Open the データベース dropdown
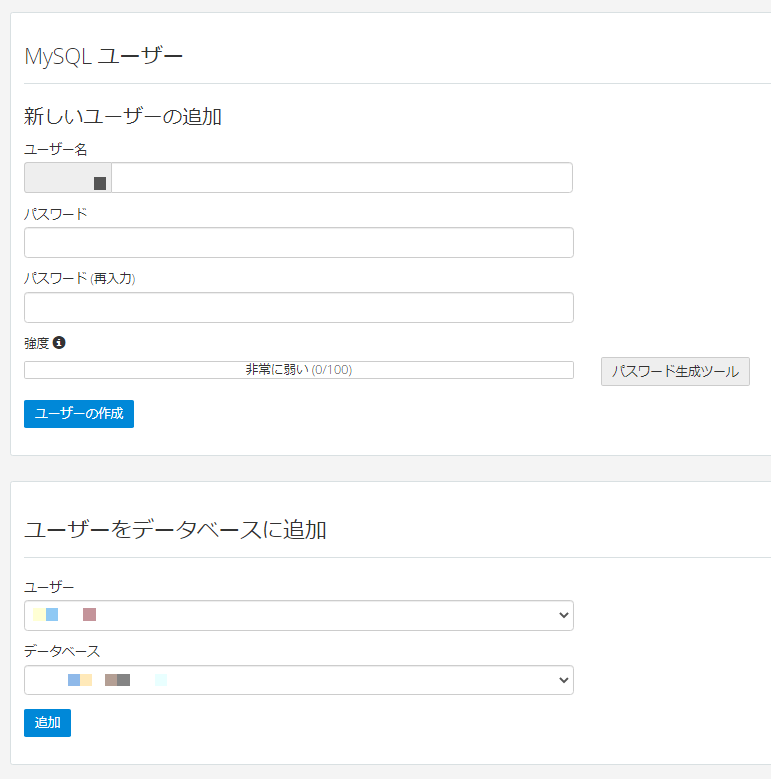771x779 pixels. tap(299, 680)
